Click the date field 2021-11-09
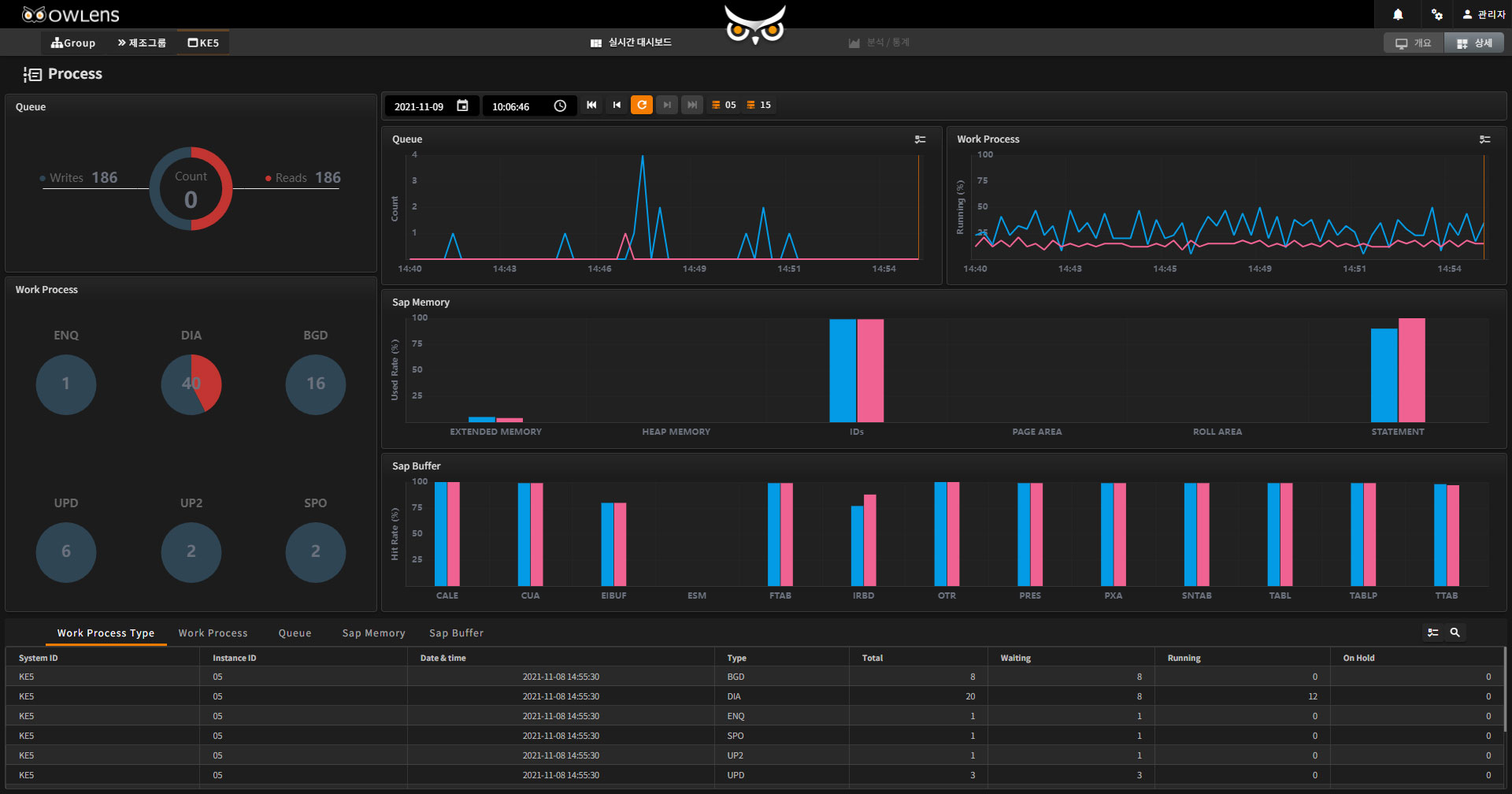This screenshot has height=794, width=1512. tap(419, 106)
